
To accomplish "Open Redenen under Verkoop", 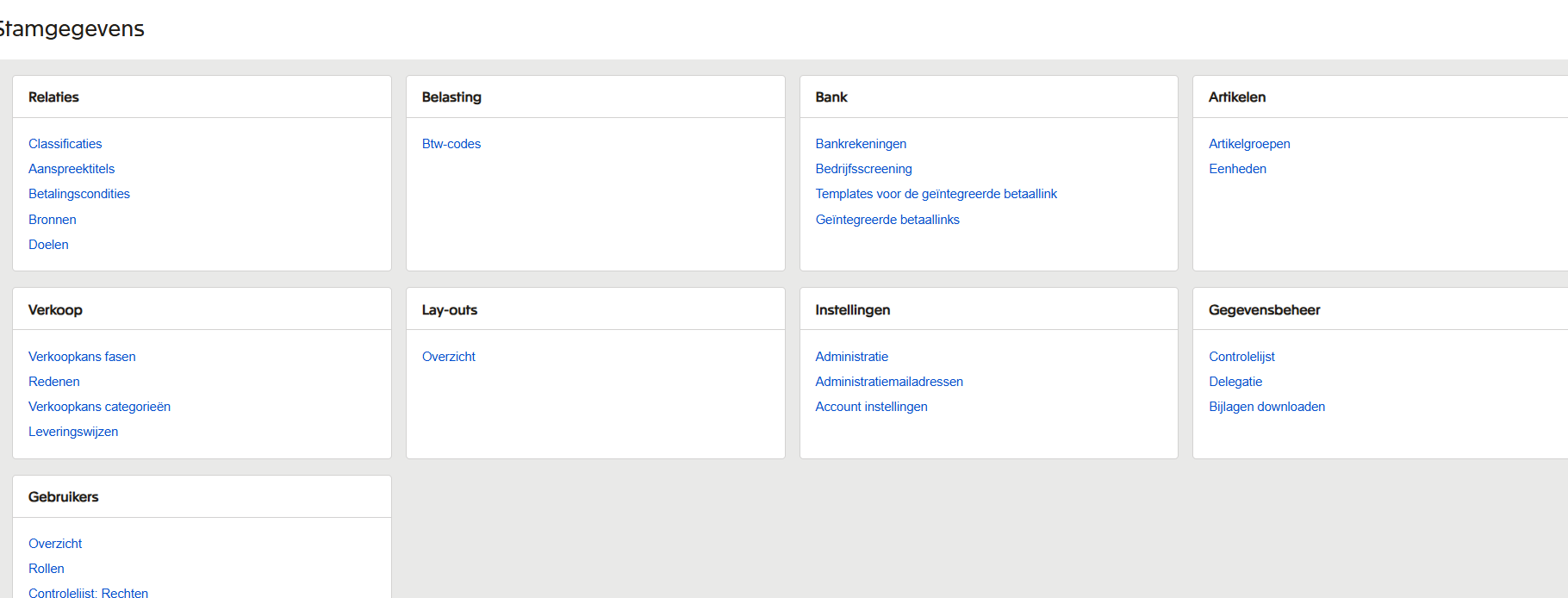I will coord(54,382).
